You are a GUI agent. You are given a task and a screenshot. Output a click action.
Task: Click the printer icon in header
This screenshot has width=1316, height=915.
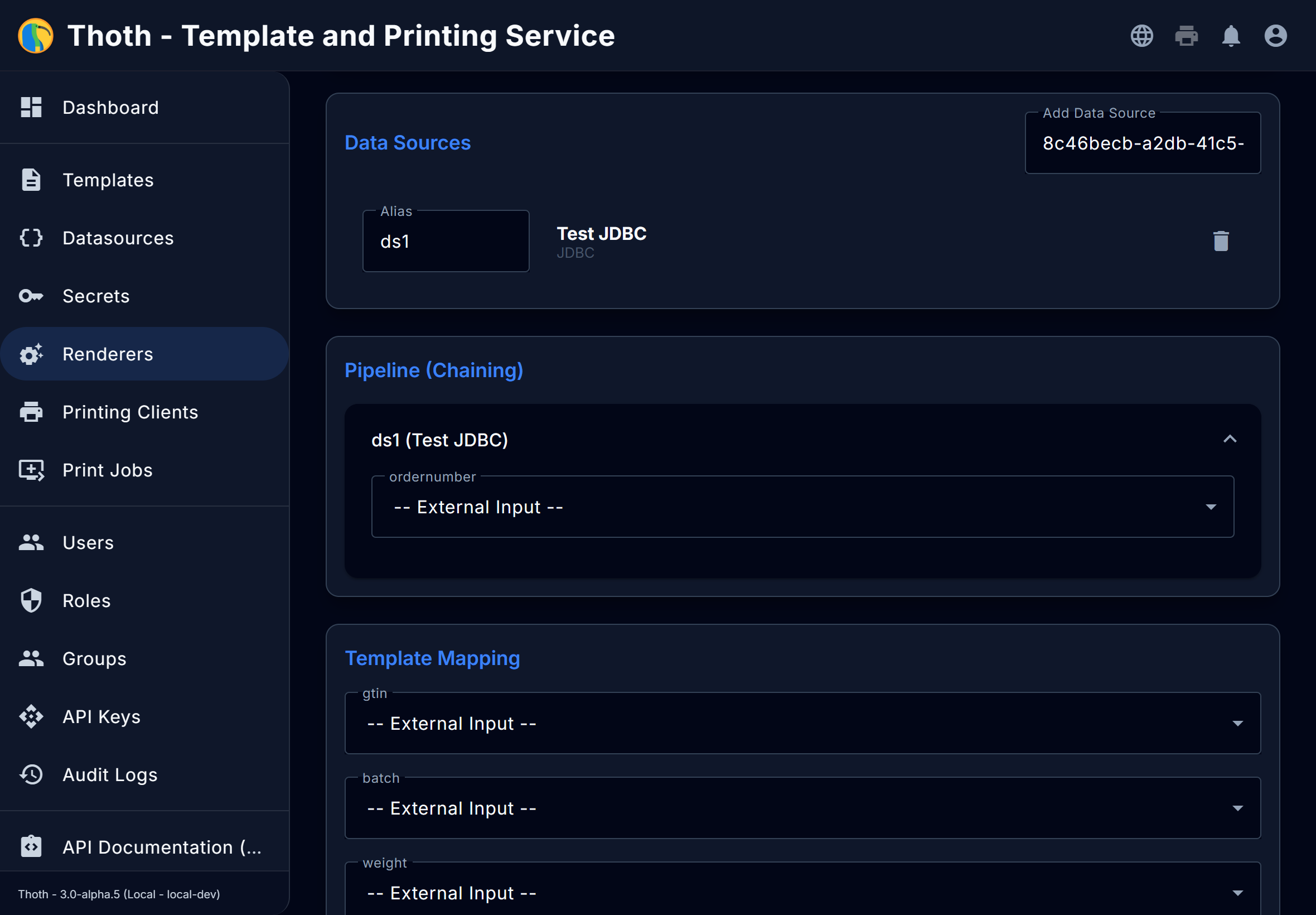(1186, 36)
